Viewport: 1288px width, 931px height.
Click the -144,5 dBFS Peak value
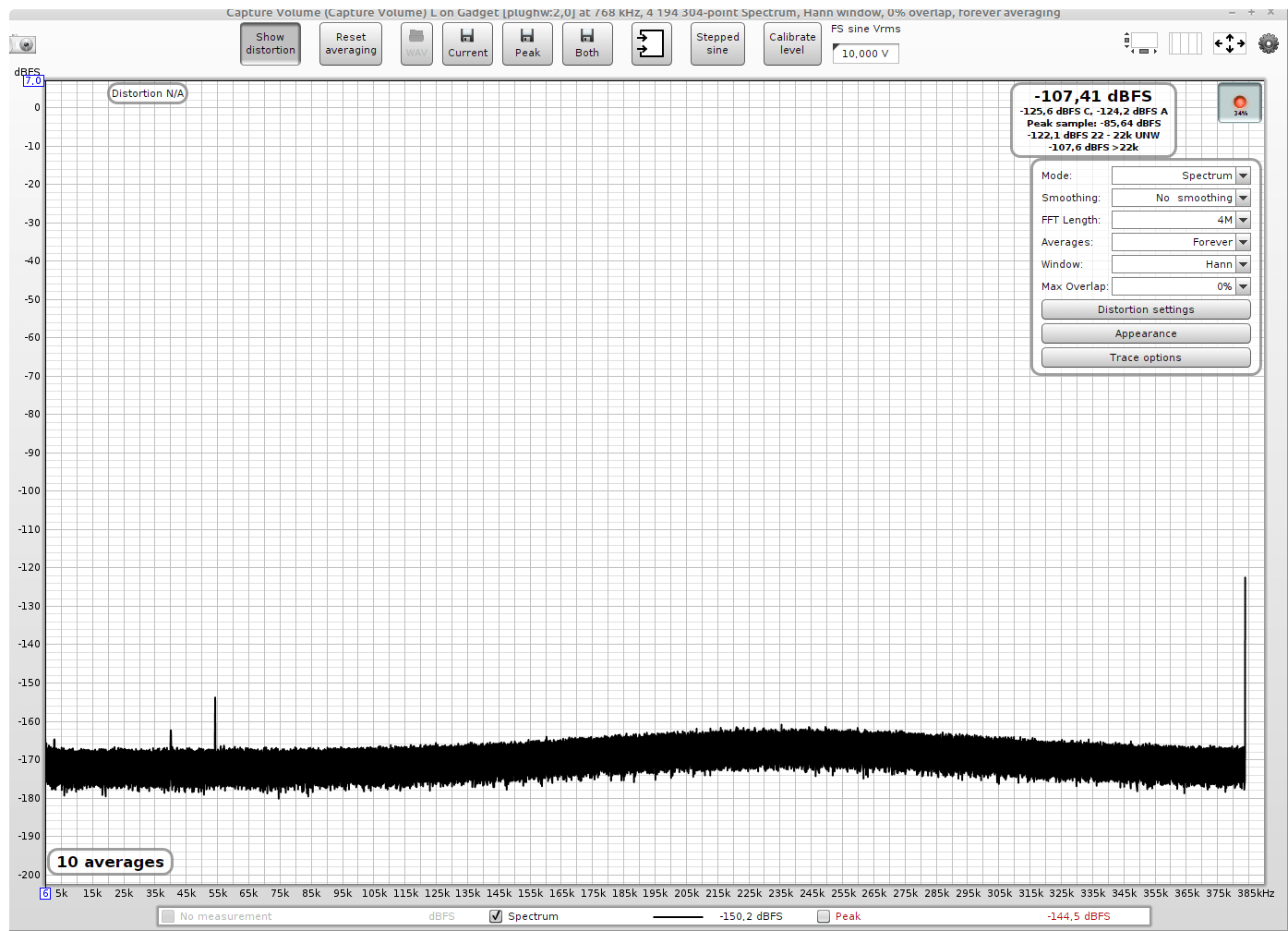click(1078, 916)
